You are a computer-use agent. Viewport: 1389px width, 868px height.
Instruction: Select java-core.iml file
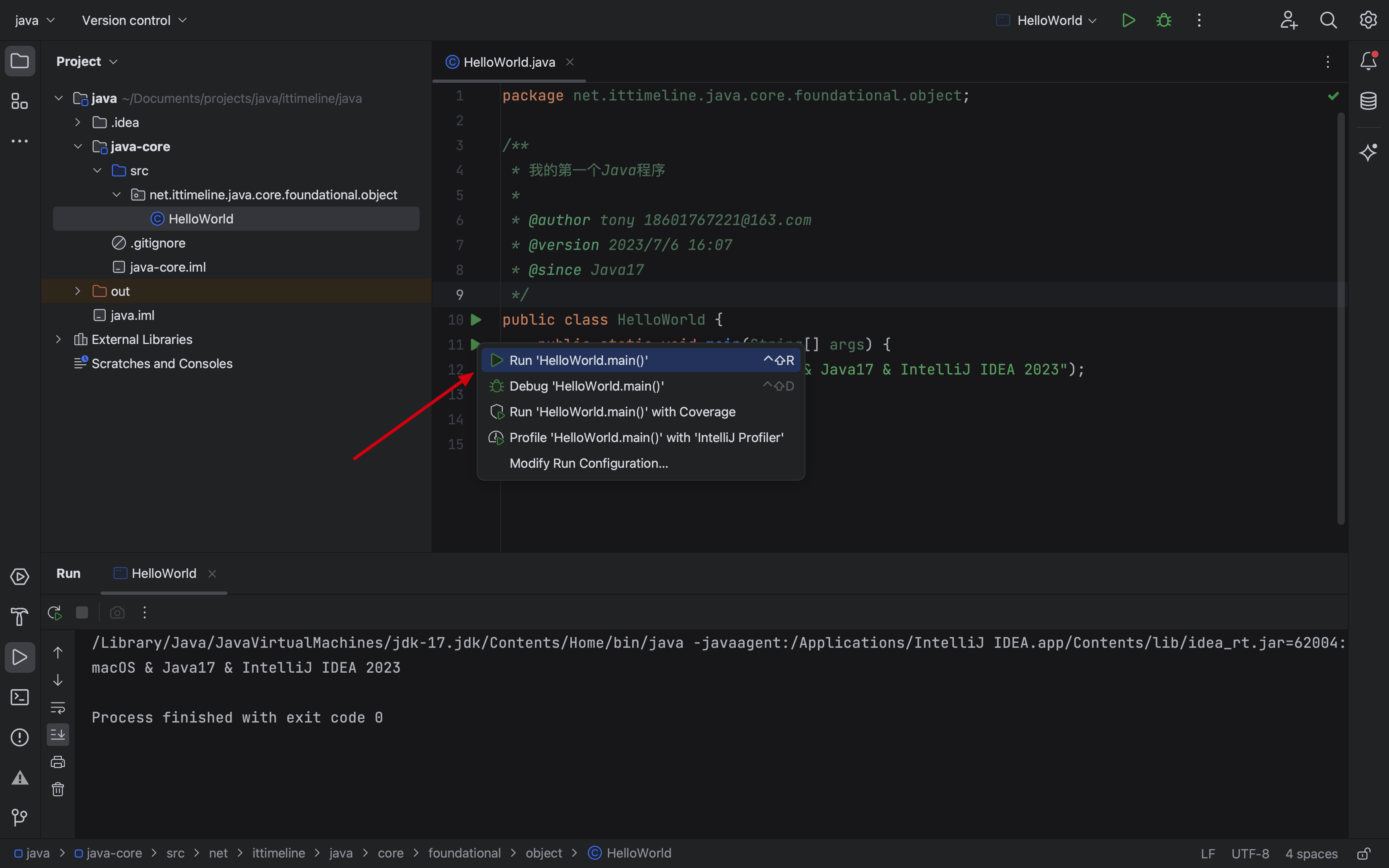tap(159, 267)
